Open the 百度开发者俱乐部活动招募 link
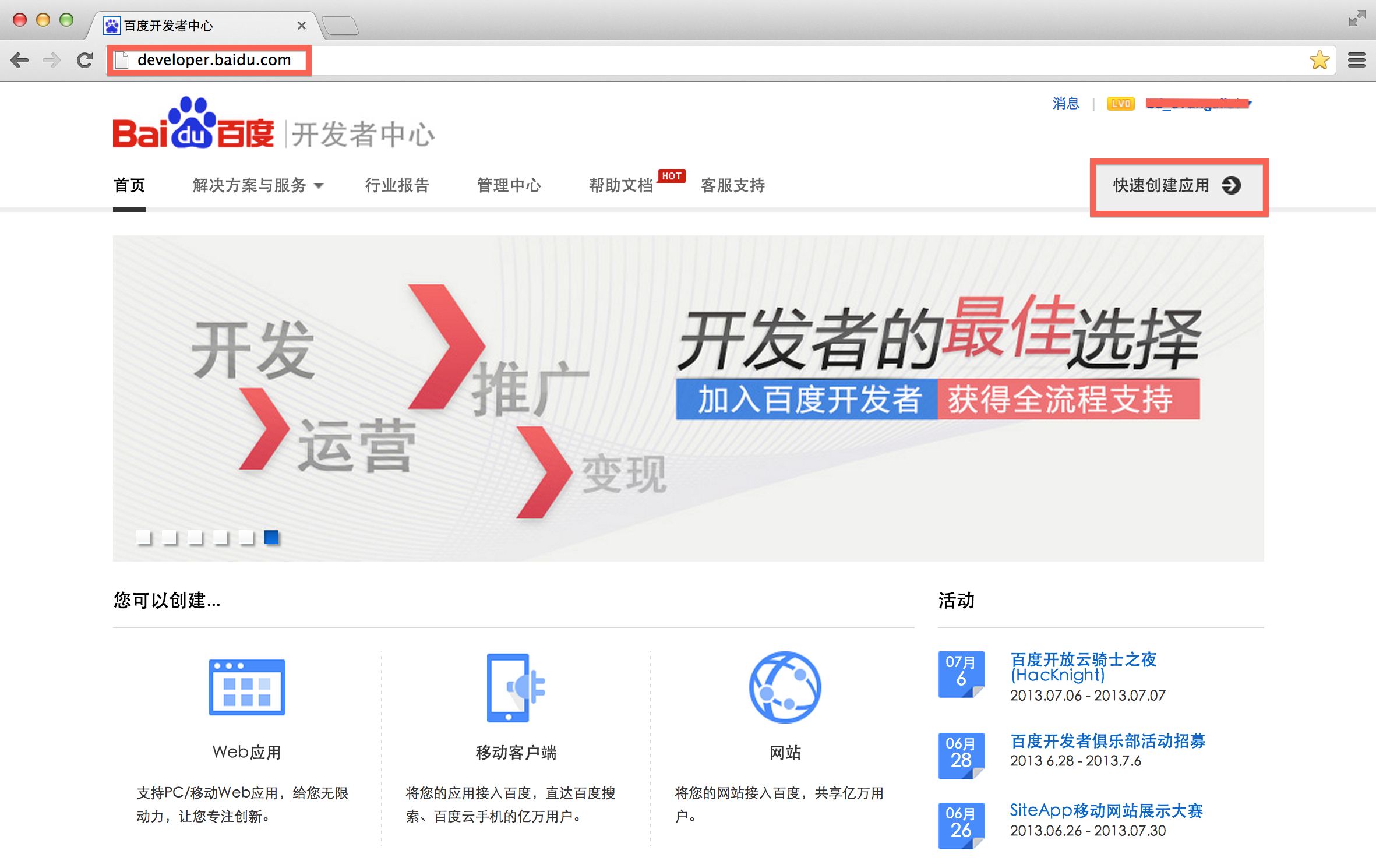This screenshot has width=1376, height=868. 1107,740
